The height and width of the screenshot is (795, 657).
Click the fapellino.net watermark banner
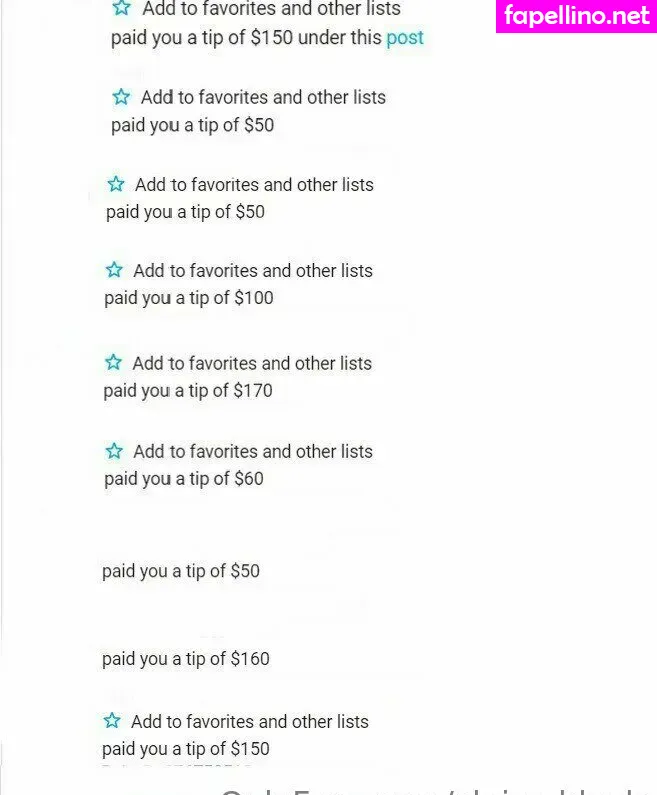point(576,16)
